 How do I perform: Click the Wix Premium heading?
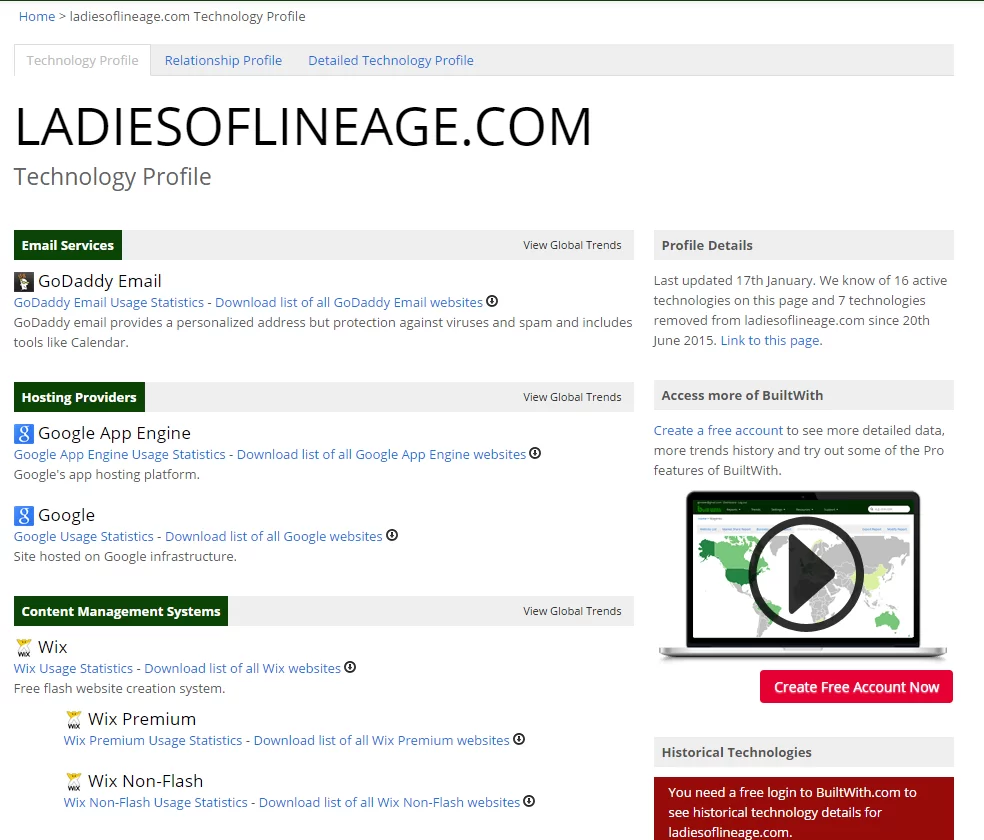point(142,719)
